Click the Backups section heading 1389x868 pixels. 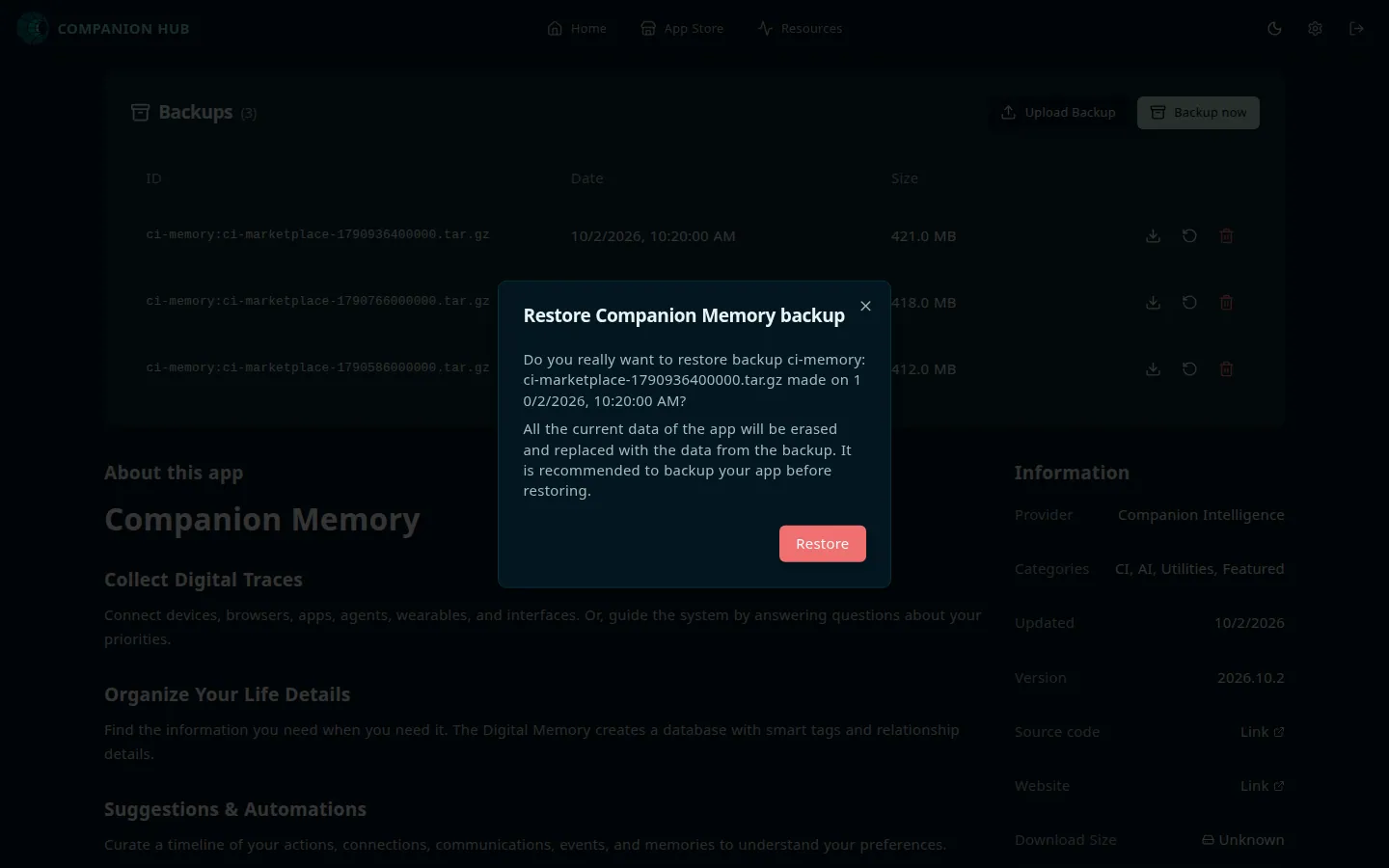point(195,113)
